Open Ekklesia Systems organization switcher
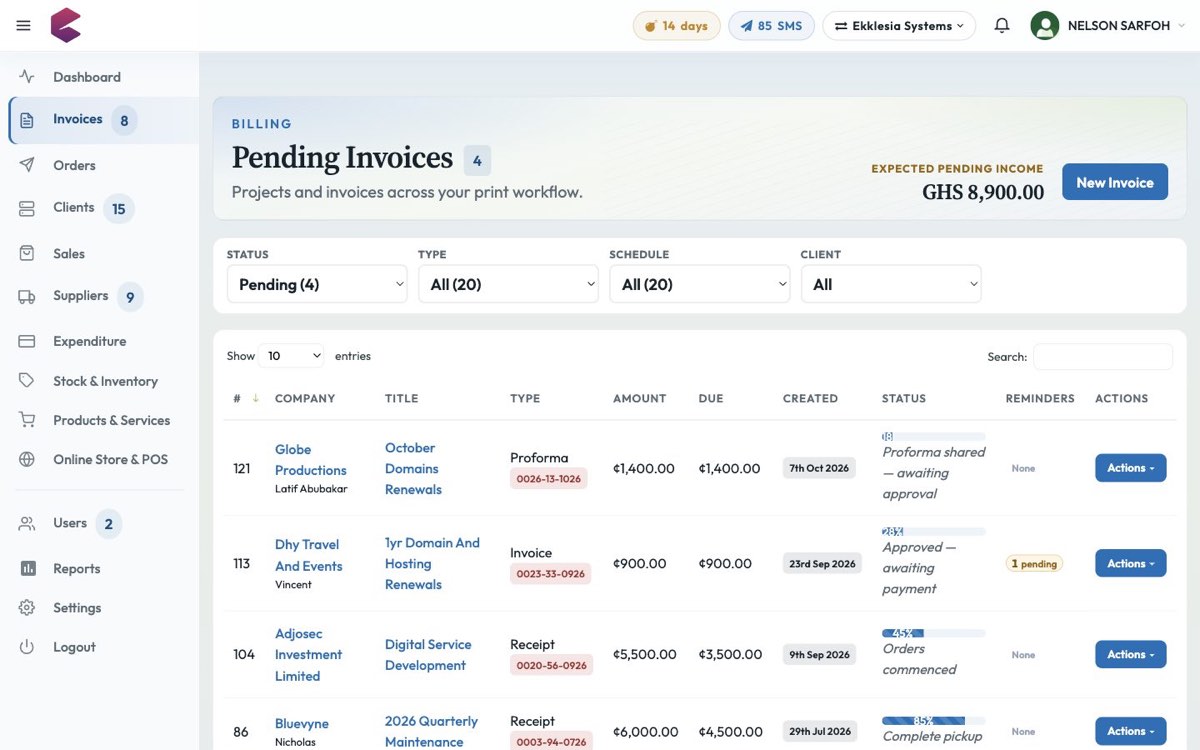Screen dimensions: 1200x750 (899, 26)
